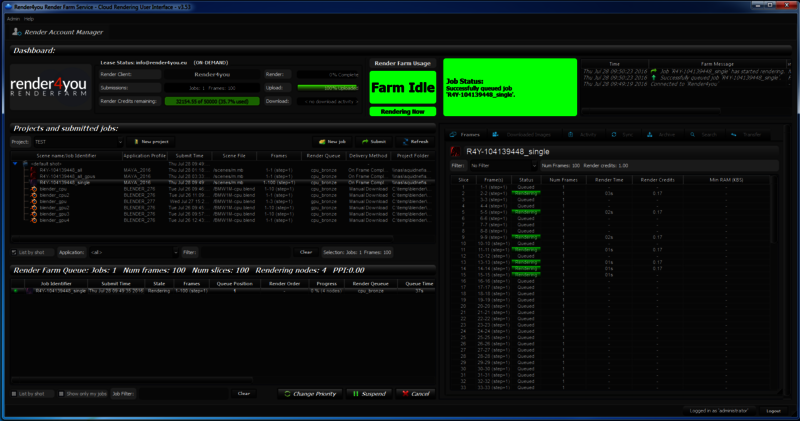The width and height of the screenshot is (800, 421).
Task: Select the R4Y-104139448_single job row
Action: (x=60, y=182)
